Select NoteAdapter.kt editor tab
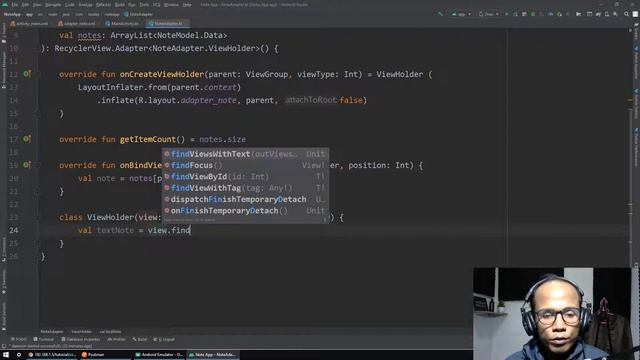 click(166, 24)
